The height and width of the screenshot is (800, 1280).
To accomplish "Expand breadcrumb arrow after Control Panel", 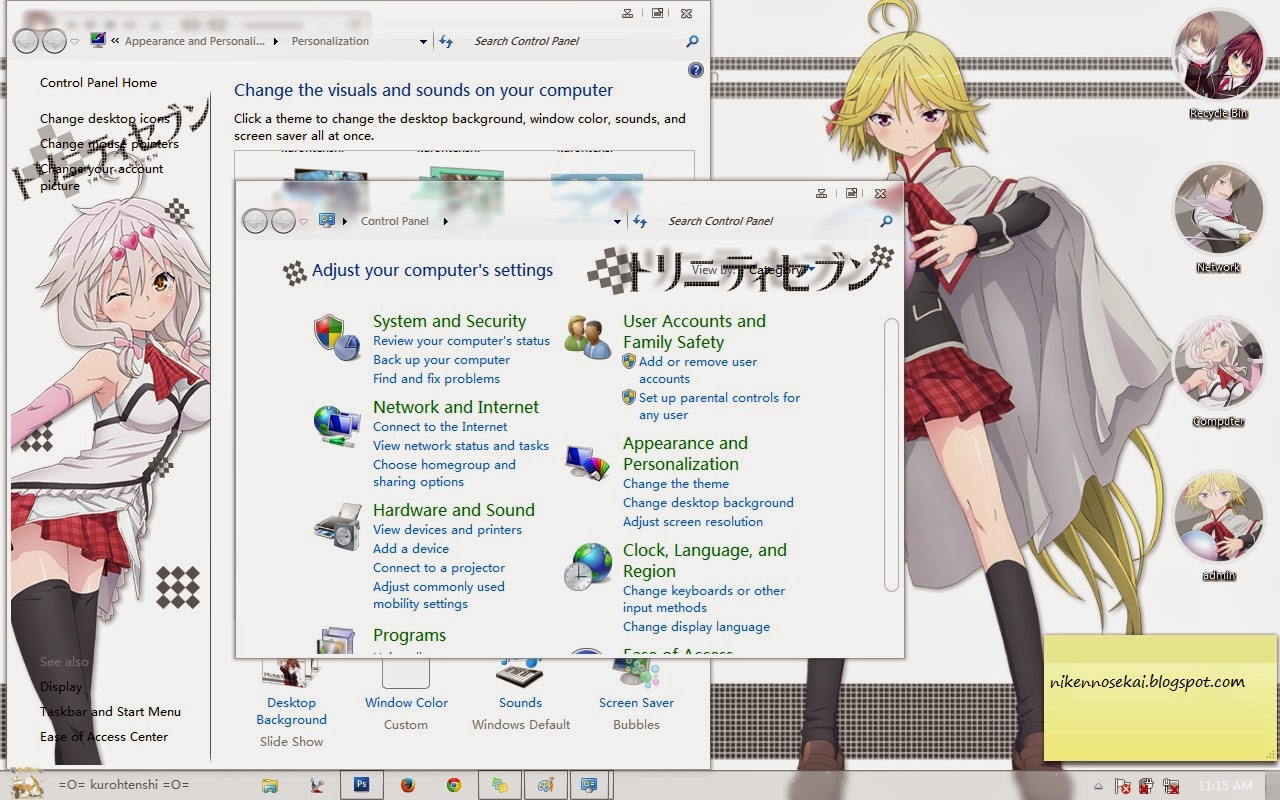I will (445, 221).
